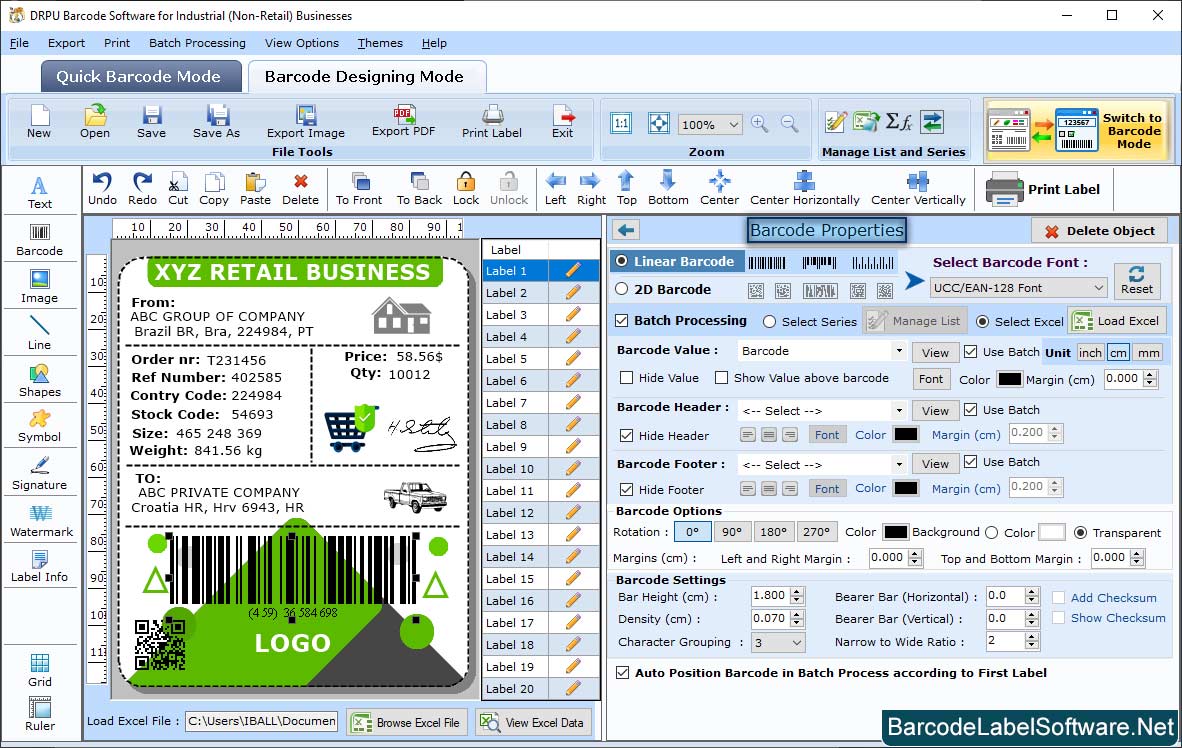Open the Watermark tool

(41, 520)
